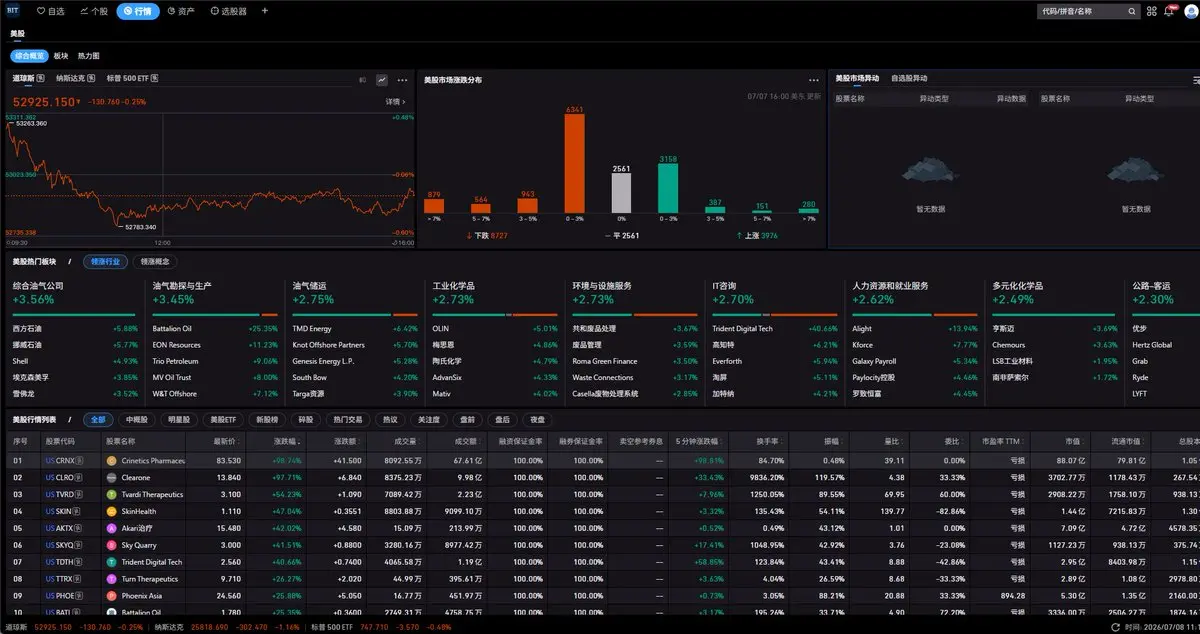Select the 全部 filter chip
1200x634 pixels.
click(98, 420)
